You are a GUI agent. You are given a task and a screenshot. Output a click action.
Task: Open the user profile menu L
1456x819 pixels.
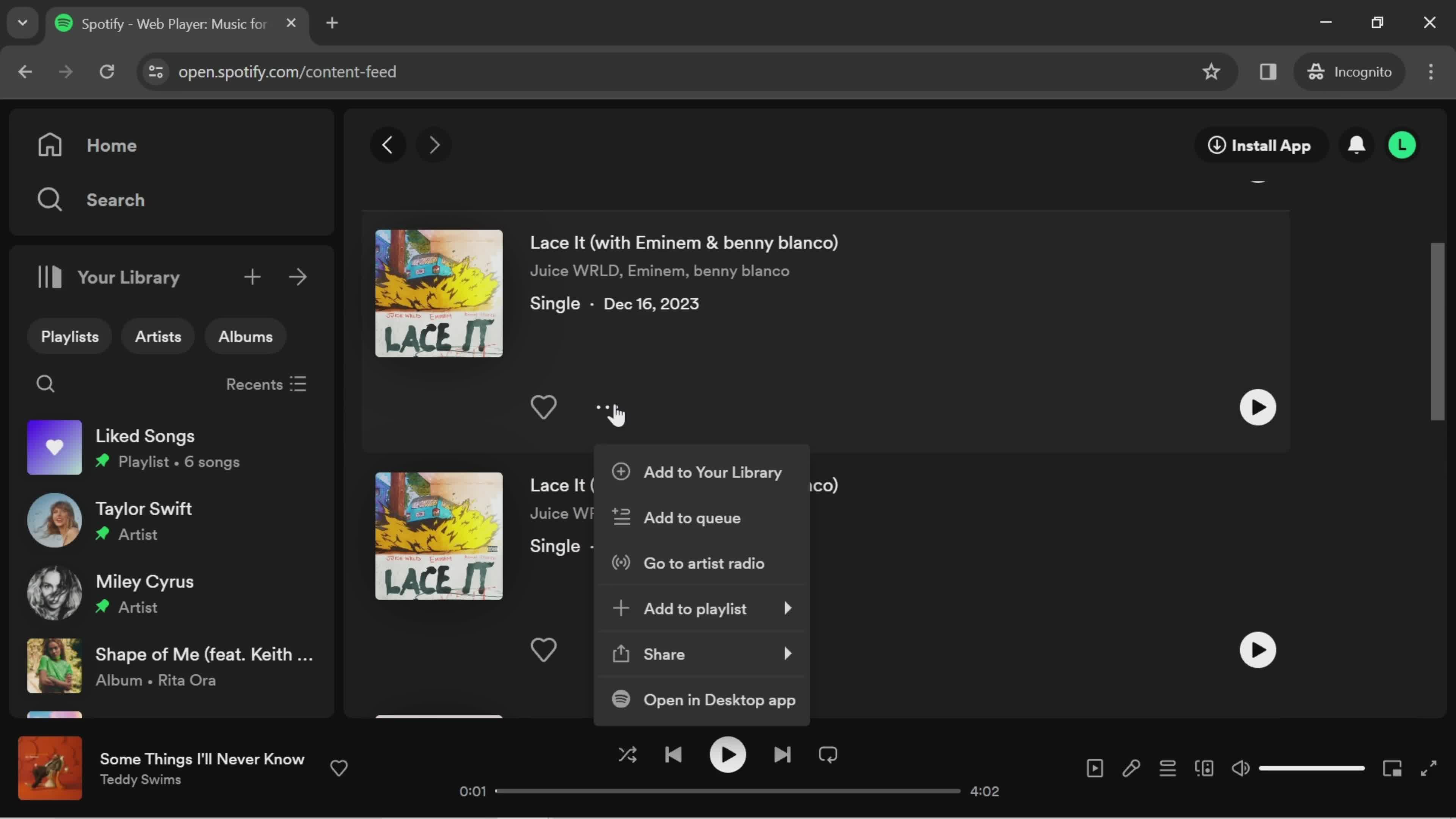click(1402, 145)
